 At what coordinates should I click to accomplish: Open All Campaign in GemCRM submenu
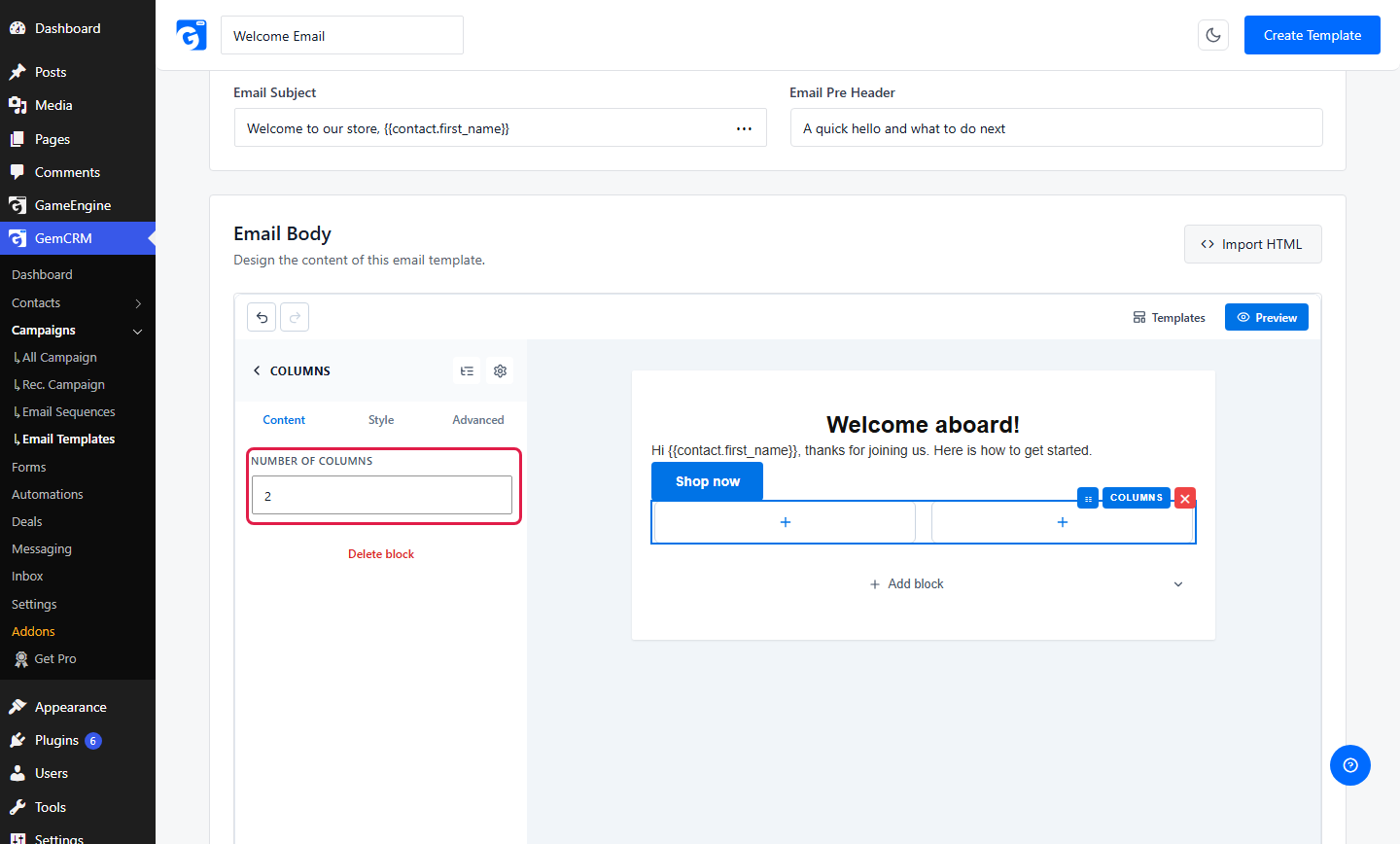pos(59,358)
